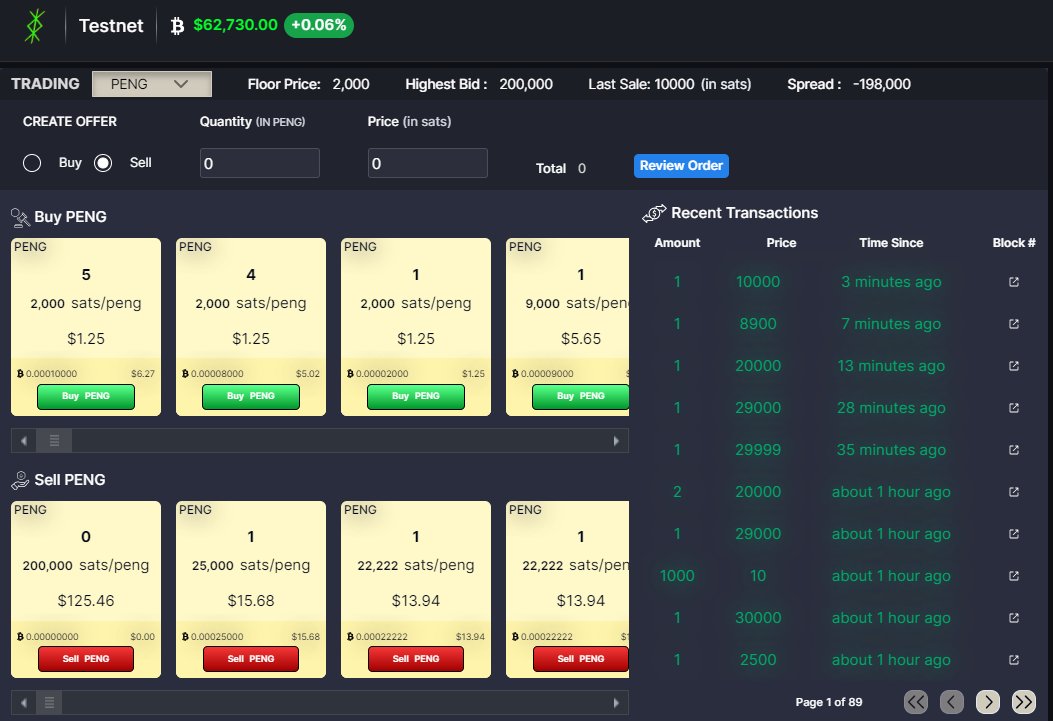Click right arrow of Sell PENG scrollbar
The image size is (1053, 721).
[x=616, y=703]
